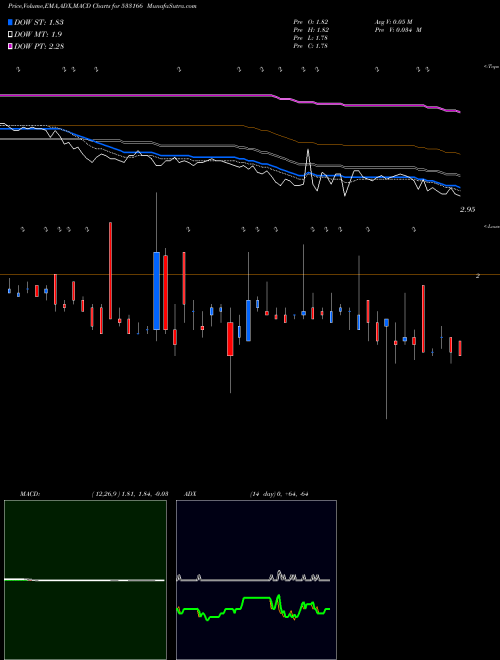
Task: Click the chart title mentioning MunafaSutra.com
Action: [102, 6]
